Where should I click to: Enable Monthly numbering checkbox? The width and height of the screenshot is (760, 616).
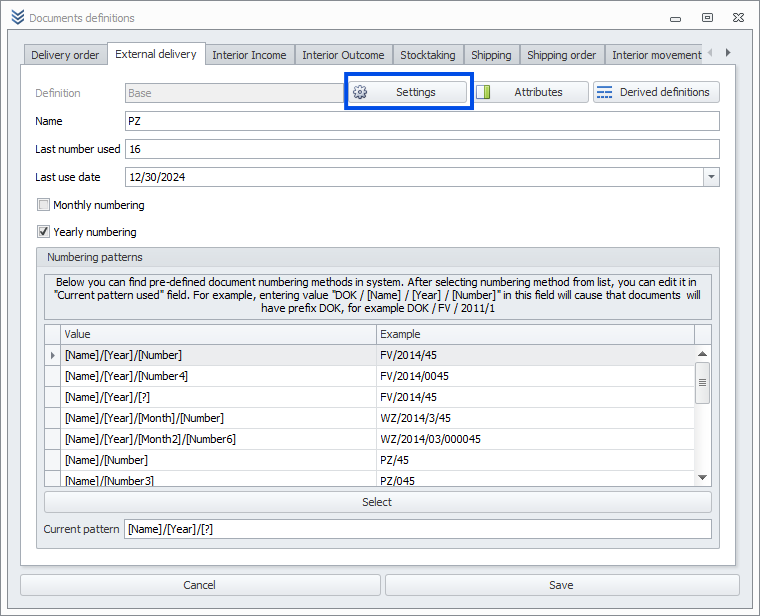click(x=44, y=205)
